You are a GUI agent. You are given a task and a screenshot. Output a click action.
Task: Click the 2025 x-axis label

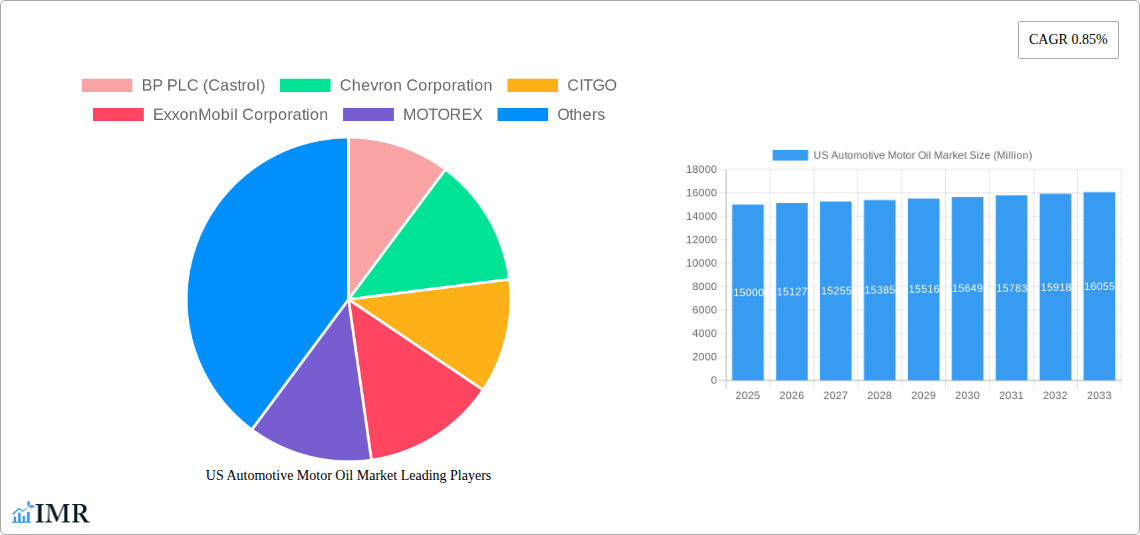[748, 395]
